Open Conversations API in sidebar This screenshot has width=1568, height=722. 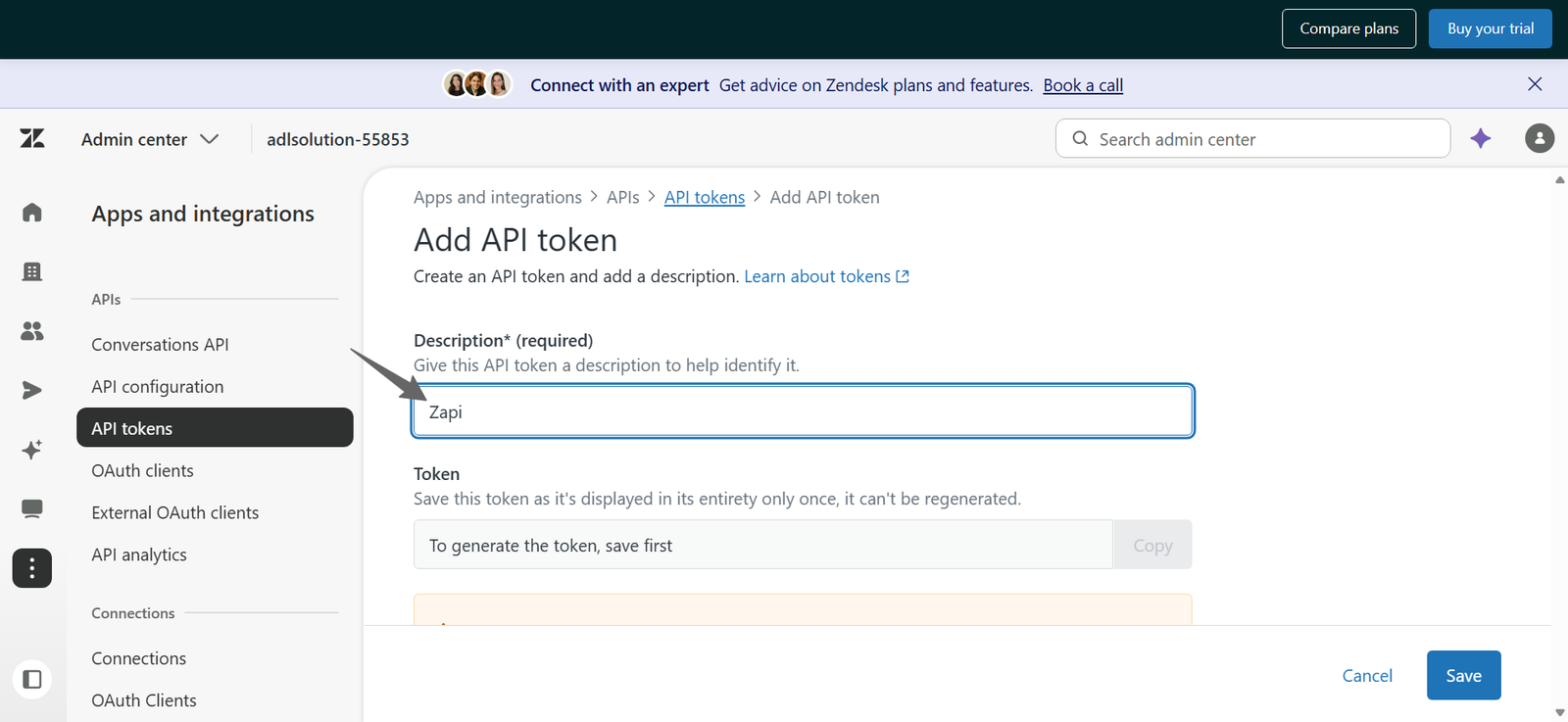pos(160,345)
